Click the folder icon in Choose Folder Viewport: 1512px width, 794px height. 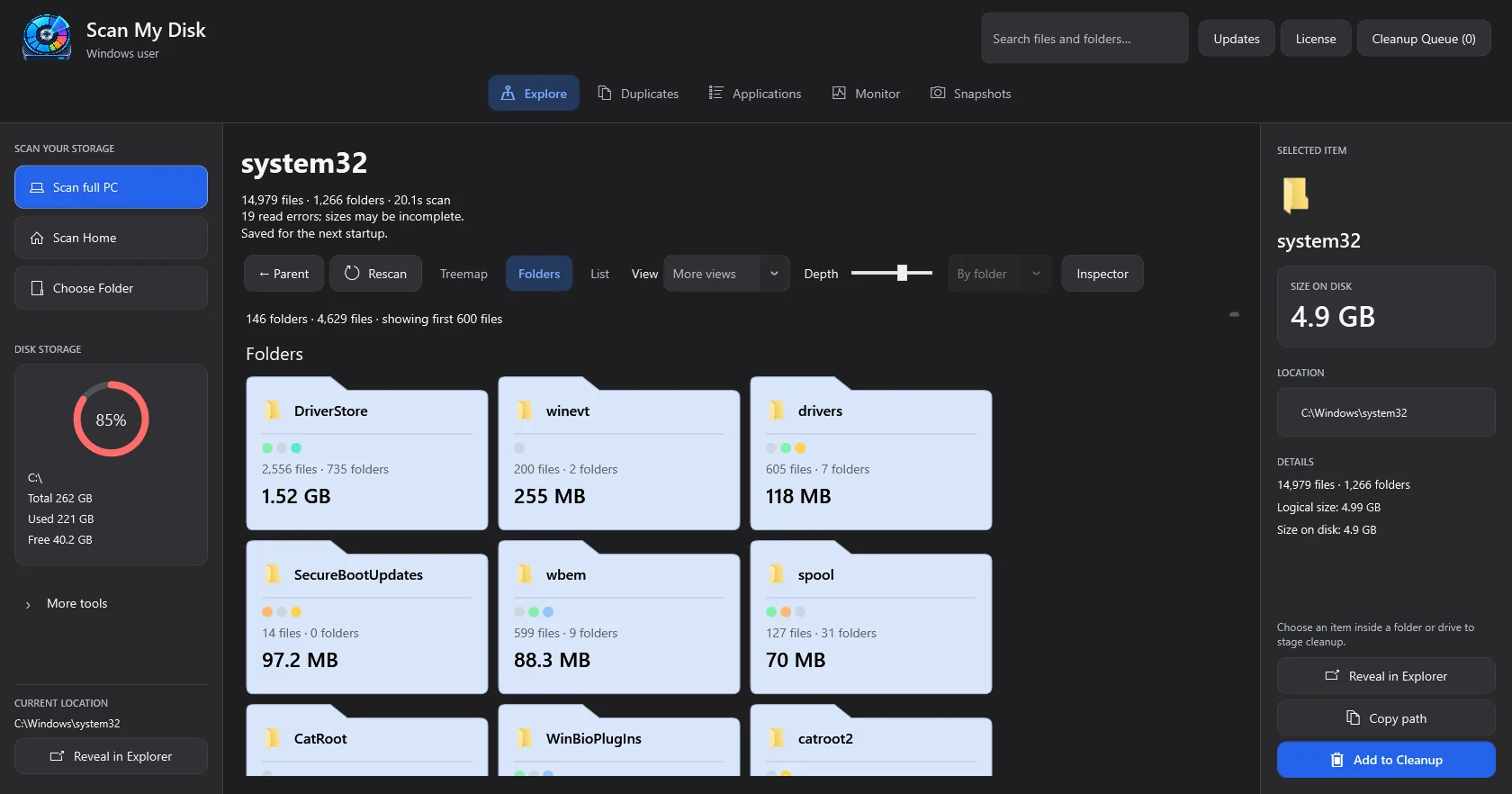[37, 288]
